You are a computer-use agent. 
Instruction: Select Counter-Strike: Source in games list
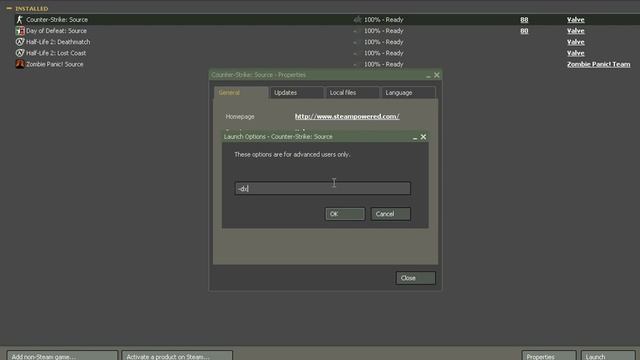point(327,20)
